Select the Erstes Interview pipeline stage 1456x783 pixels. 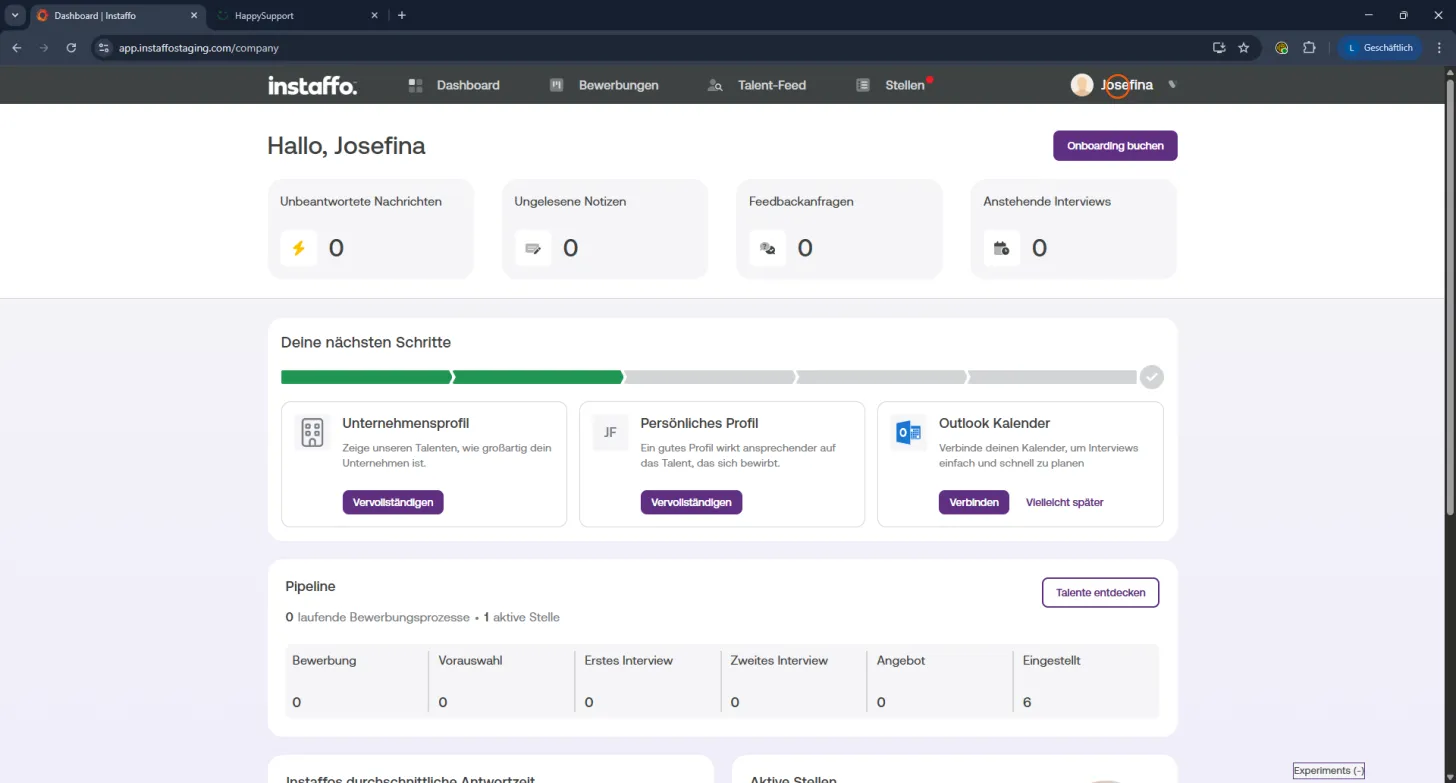coord(650,681)
